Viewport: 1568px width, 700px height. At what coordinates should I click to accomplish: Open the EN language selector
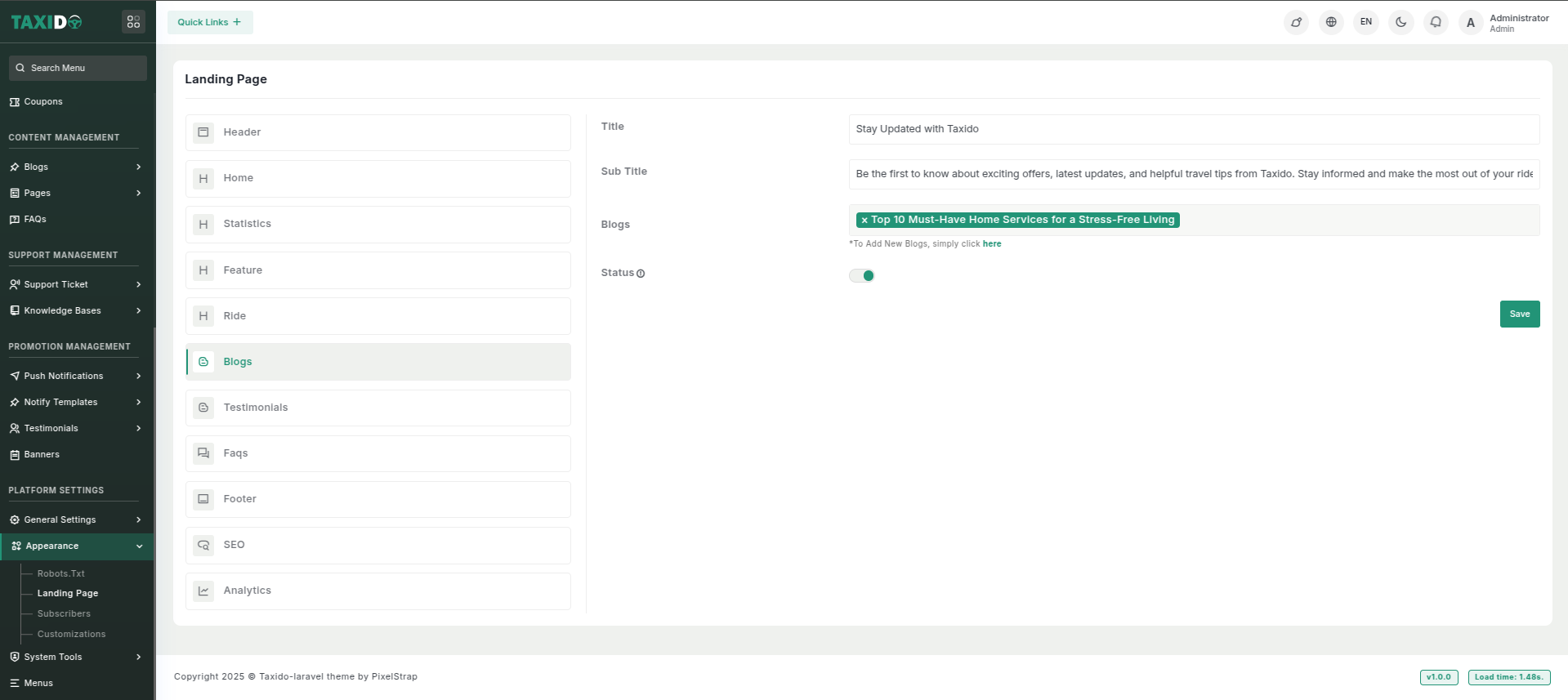click(x=1366, y=22)
